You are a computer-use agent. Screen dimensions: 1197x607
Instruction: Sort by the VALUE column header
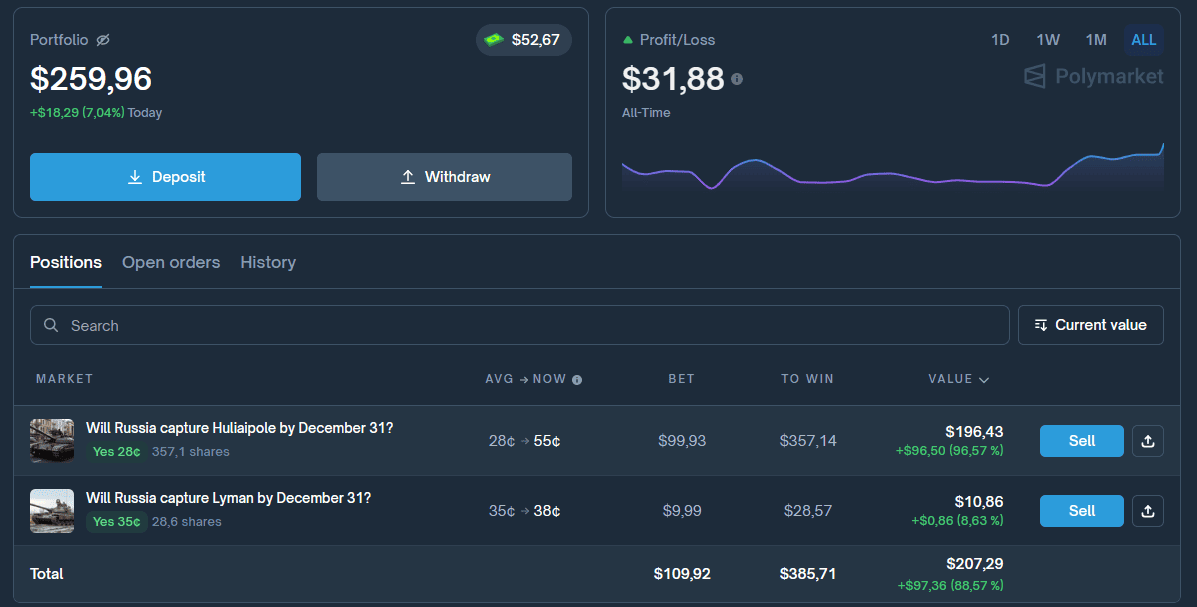958,379
